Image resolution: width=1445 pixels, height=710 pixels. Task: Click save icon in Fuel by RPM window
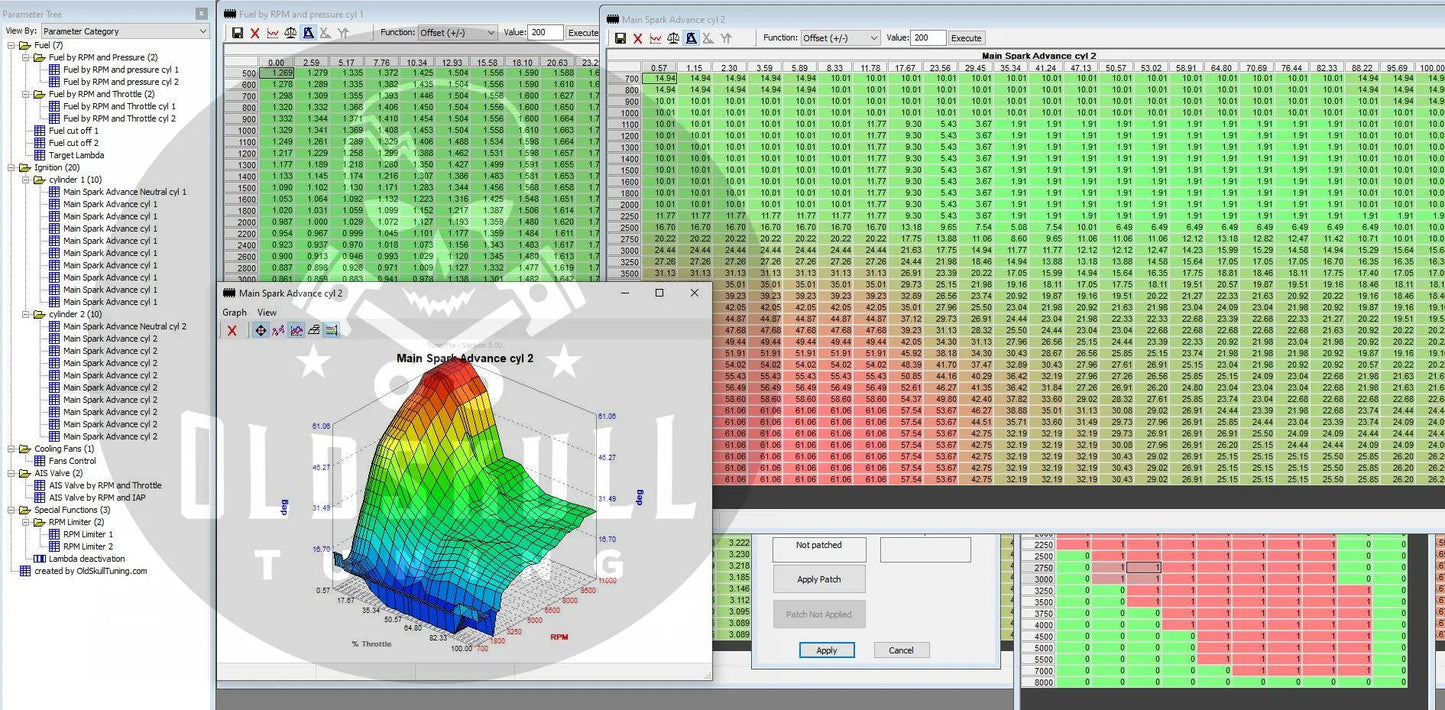pyautogui.click(x=237, y=33)
